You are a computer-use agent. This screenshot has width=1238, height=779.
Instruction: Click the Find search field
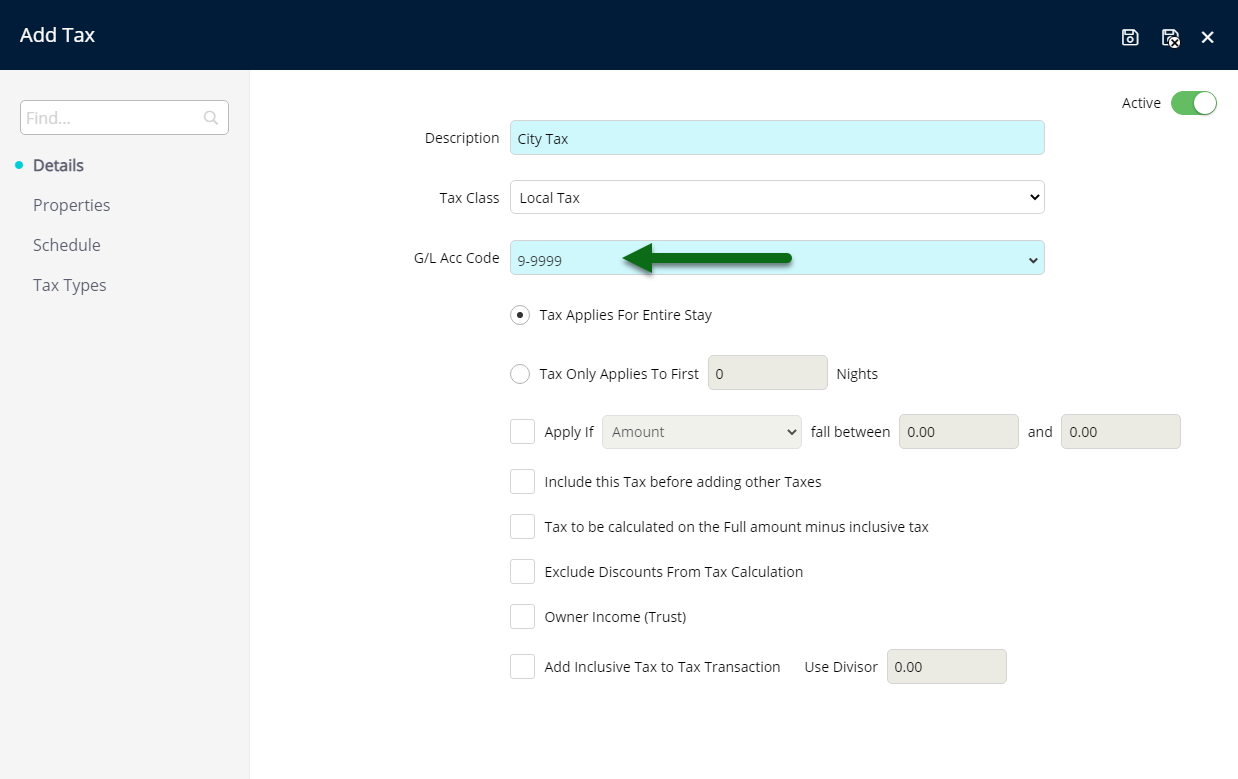click(x=124, y=117)
